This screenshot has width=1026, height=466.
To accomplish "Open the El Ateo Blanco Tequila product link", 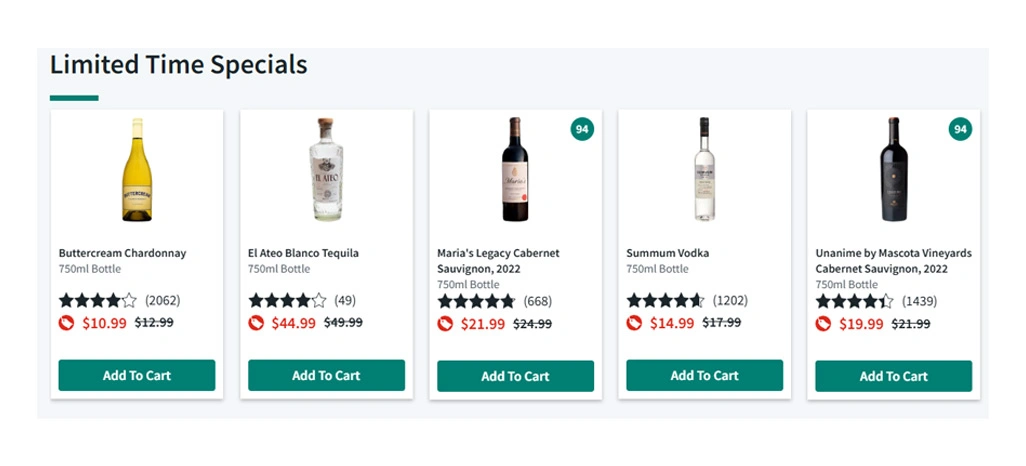I will click(303, 253).
